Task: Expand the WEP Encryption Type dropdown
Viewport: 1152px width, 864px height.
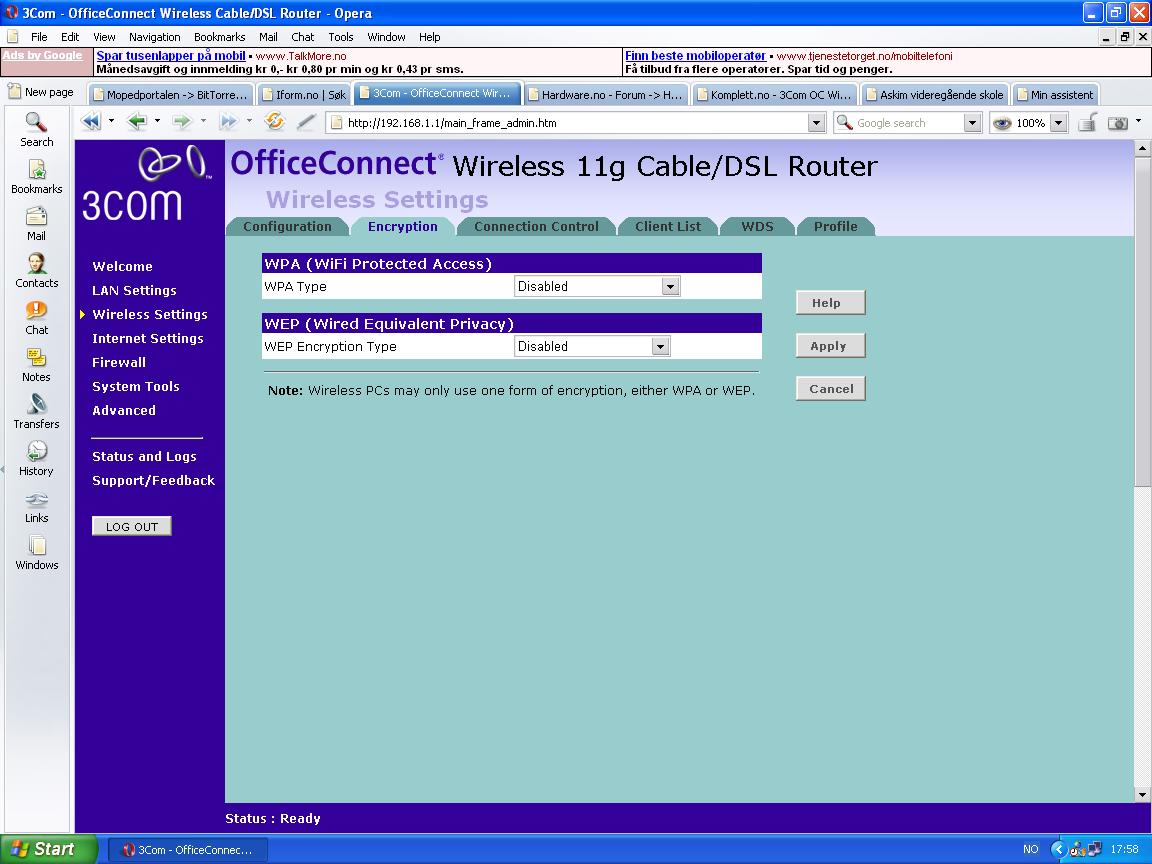Action: [660, 347]
